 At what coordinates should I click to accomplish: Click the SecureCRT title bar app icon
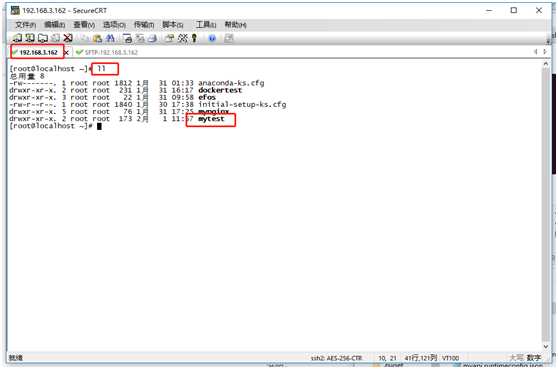click(15, 10)
